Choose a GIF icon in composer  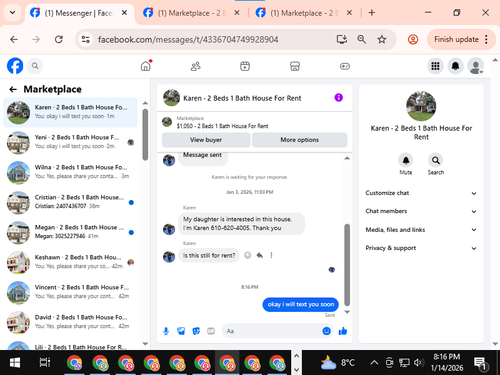(x=211, y=331)
